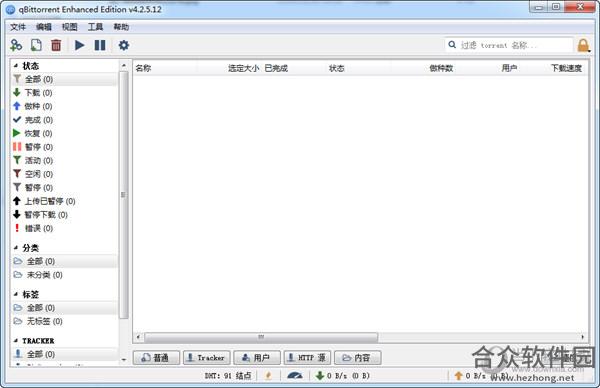Image resolution: width=600 pixels, height=388 pixels.
Task: Click the lock UI padlock icon
Action: [583, 46]
